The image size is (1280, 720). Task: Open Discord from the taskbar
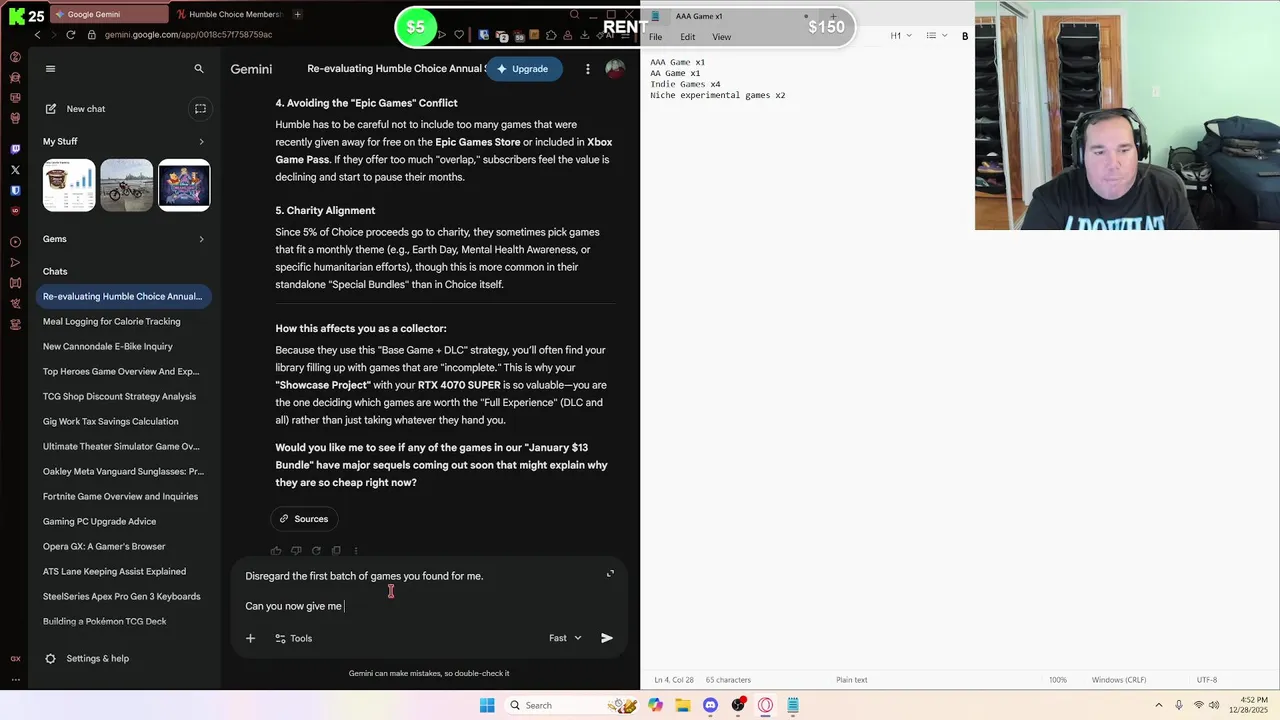tap(710, 705)
